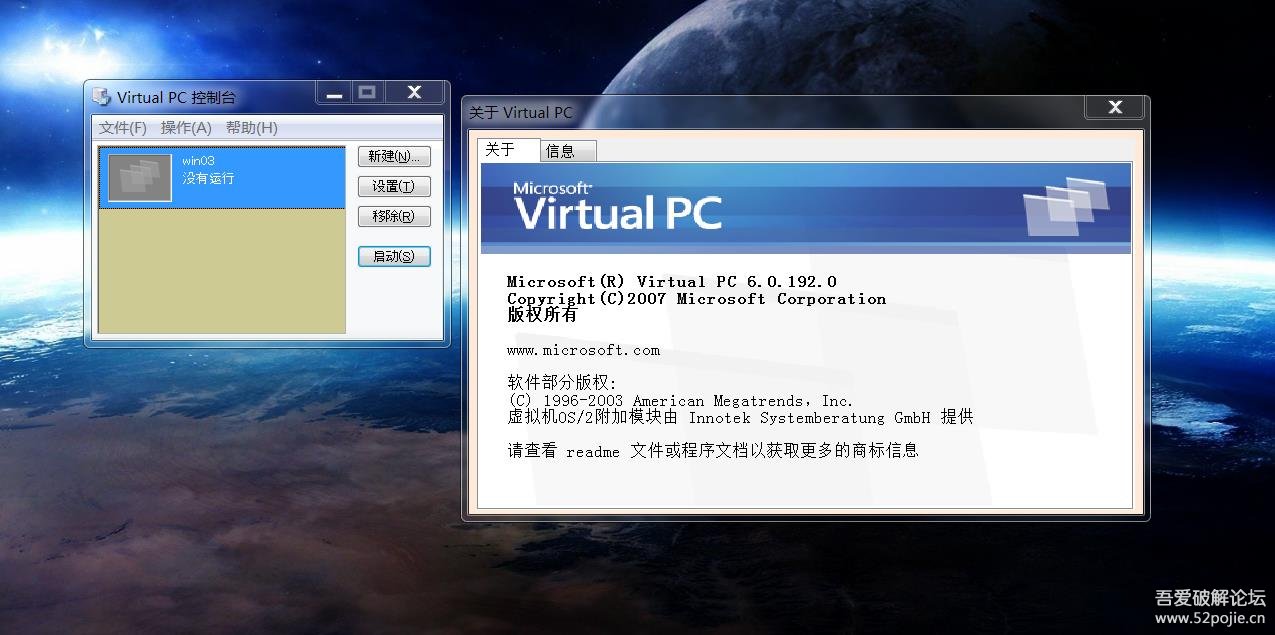
Task: Open the 文件(F) menu
Action: pyautogui.click(x=123, y=128)
